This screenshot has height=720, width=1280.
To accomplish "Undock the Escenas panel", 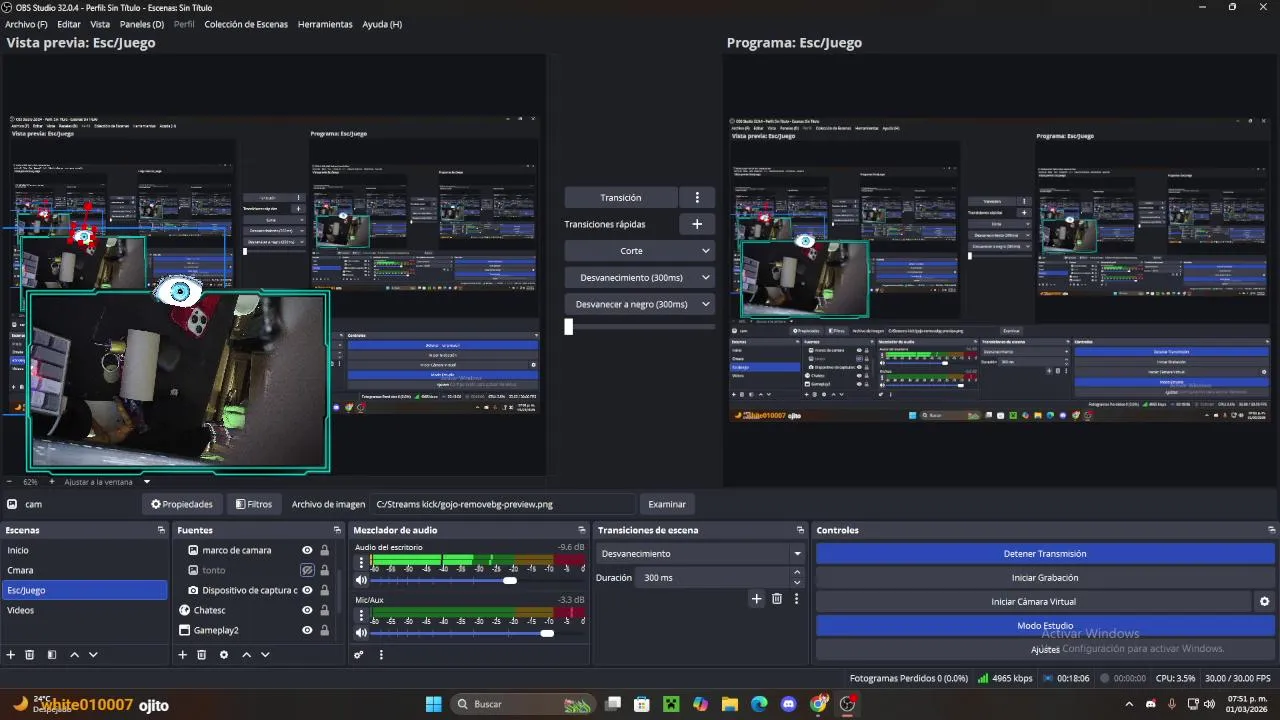I will point(161,530).
